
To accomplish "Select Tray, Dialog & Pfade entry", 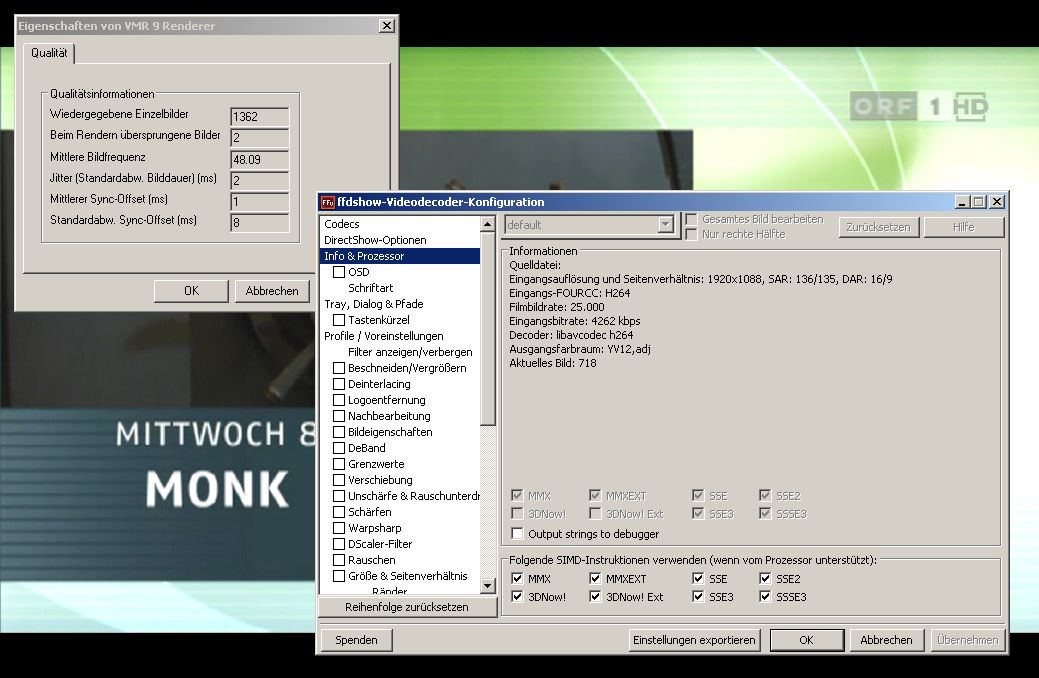I will coord(373,304).
